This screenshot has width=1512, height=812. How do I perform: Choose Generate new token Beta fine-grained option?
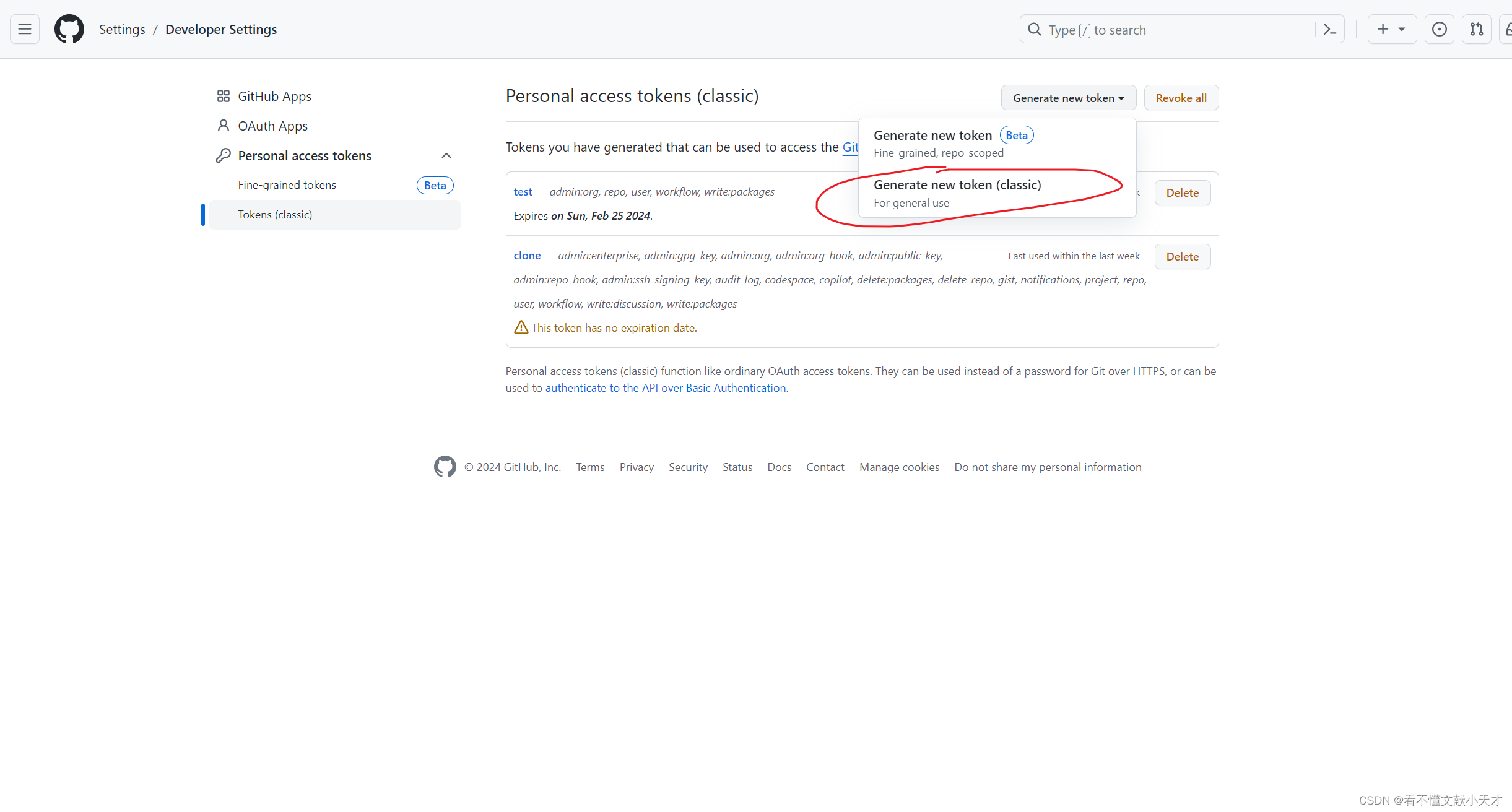[x=932, y=136]
